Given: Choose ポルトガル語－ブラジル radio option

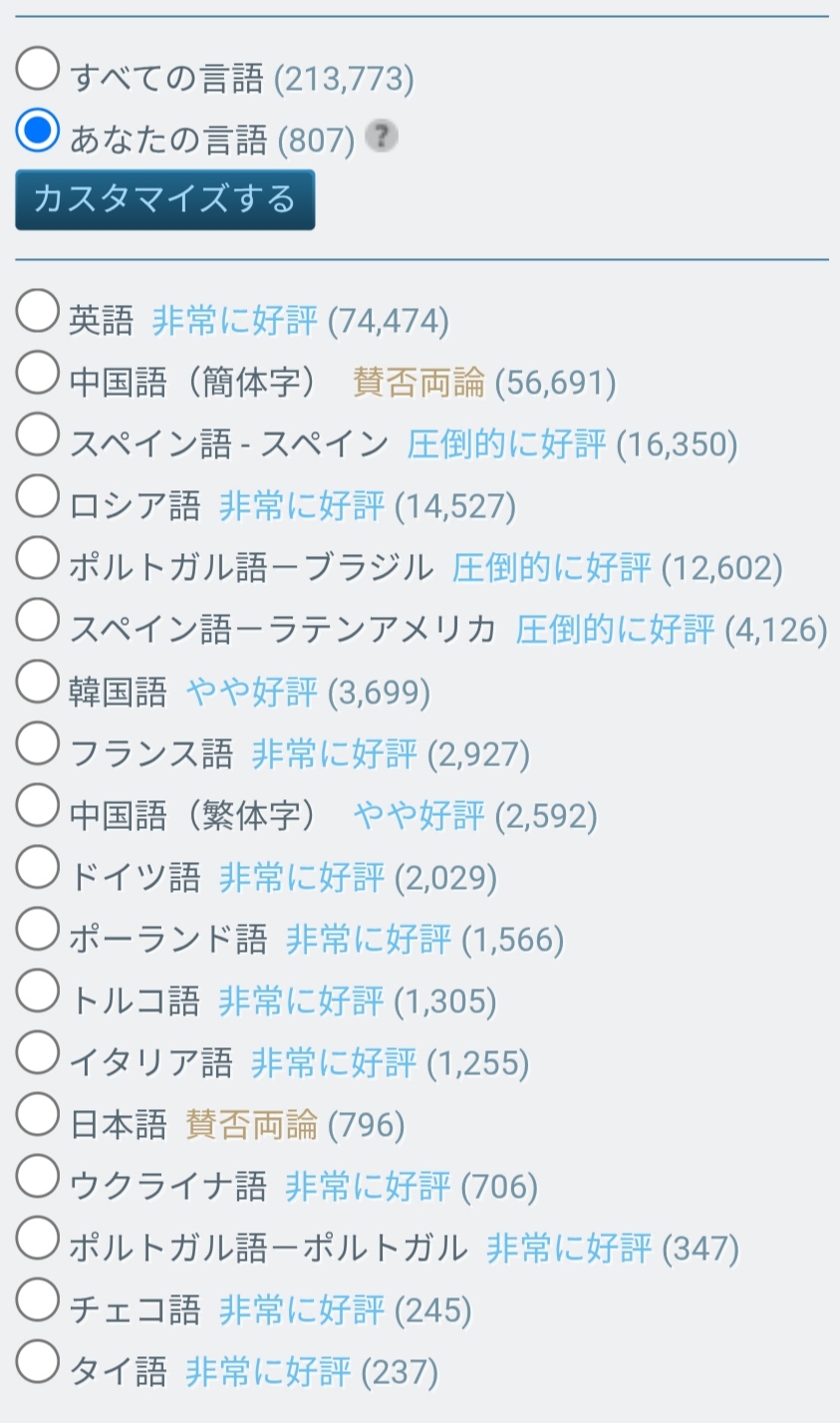Looking at the screenshot, I should click(x=38, y=559).
